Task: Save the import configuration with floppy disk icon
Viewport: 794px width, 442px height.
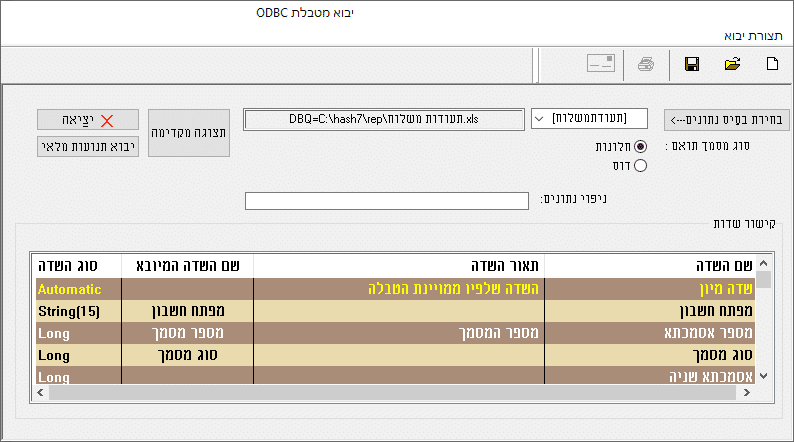Action: tap(692, 64)
